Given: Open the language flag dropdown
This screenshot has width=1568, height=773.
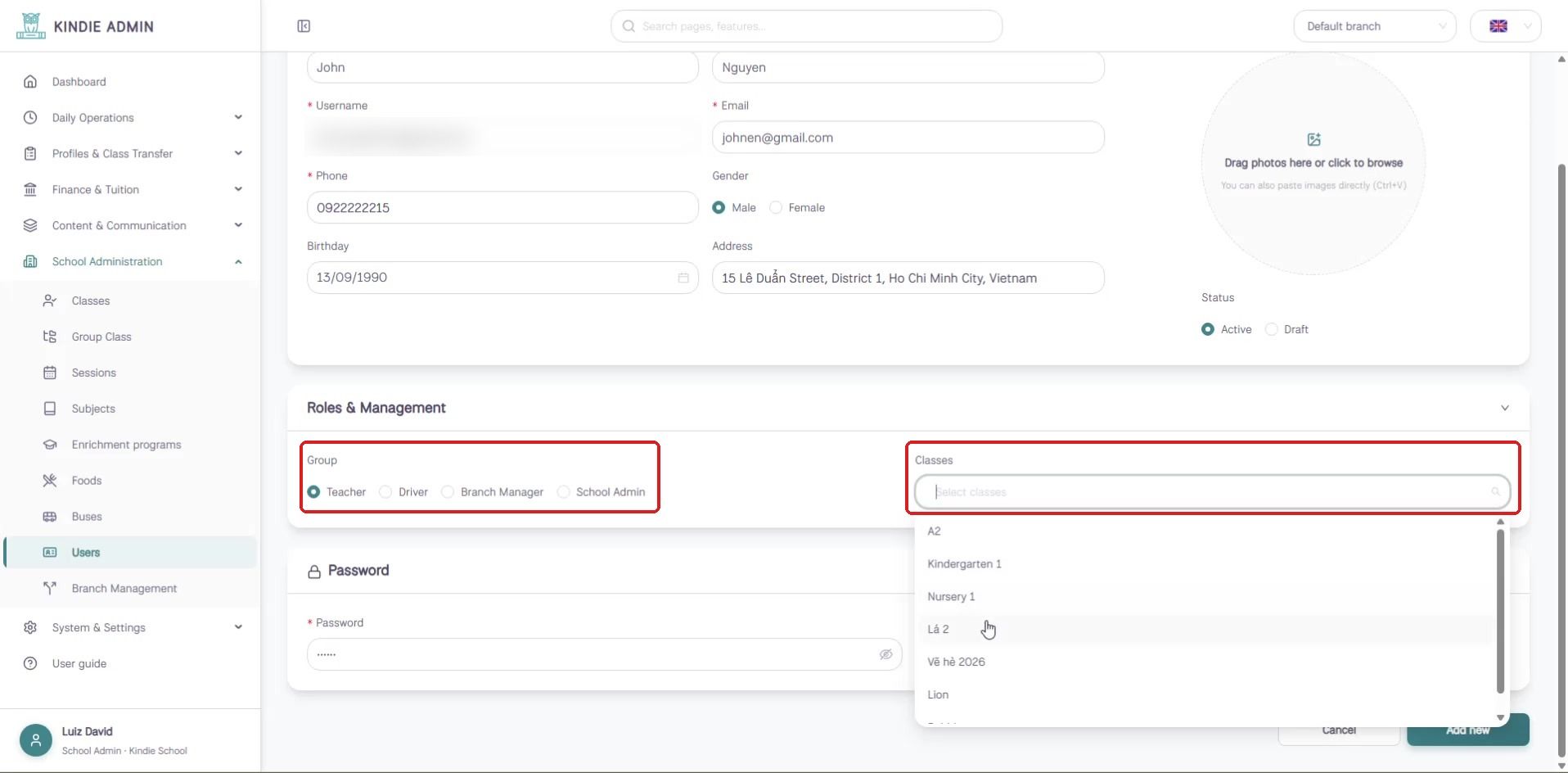Looking at the screenshot, I should coord(1506,26).
